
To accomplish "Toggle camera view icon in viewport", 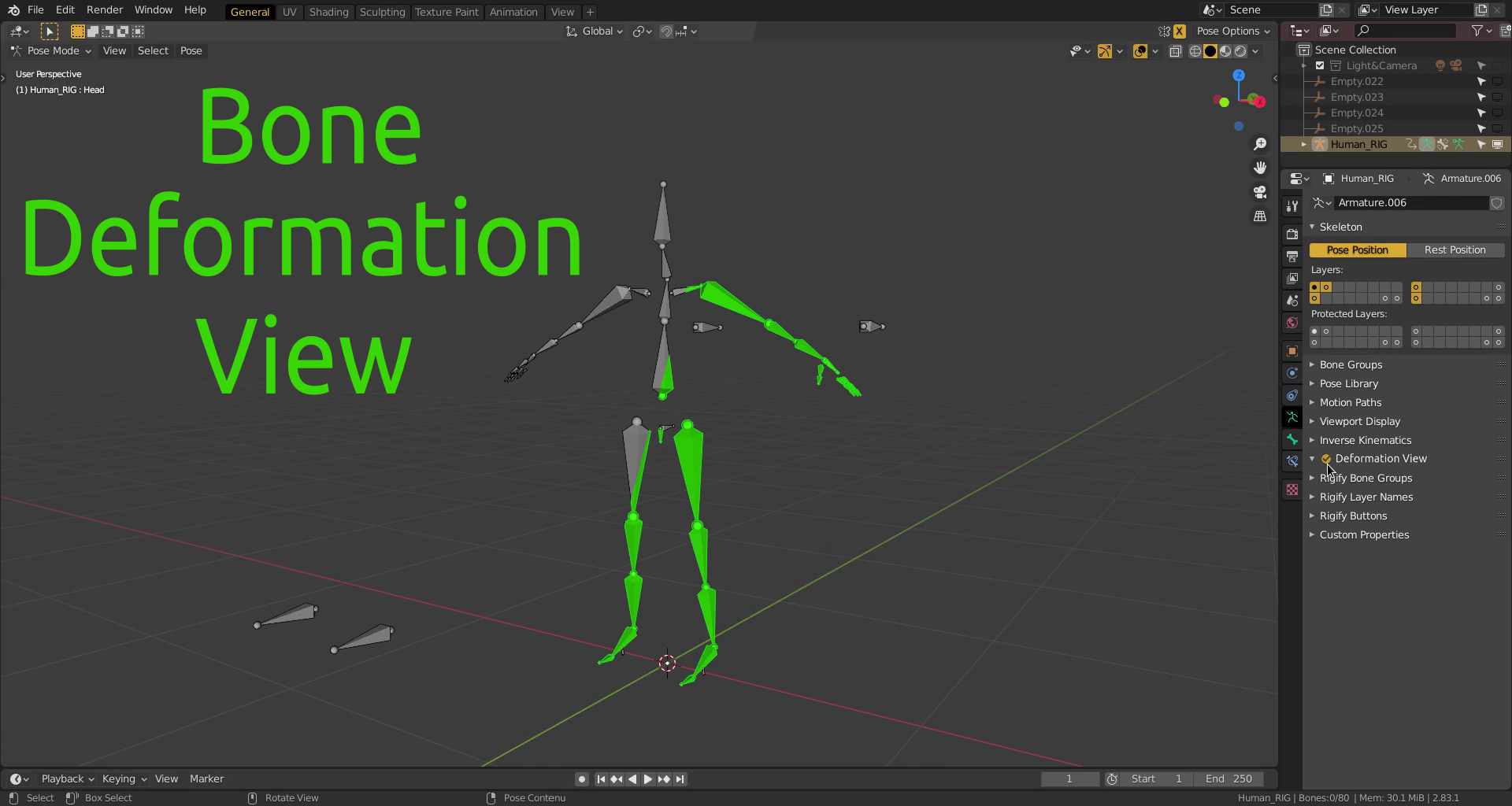I will pyautogui.click(x=1260, y=192).
